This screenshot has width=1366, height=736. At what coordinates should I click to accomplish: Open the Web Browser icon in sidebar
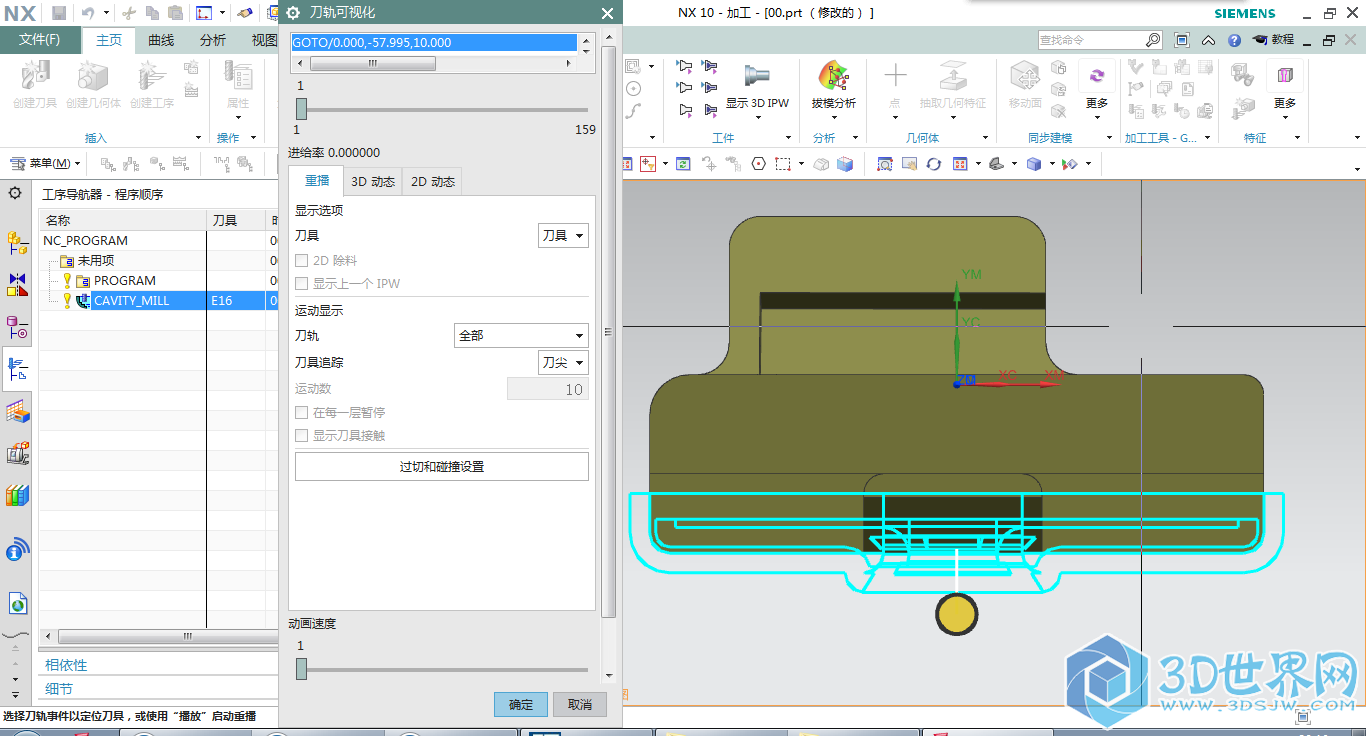click(17, 603)
